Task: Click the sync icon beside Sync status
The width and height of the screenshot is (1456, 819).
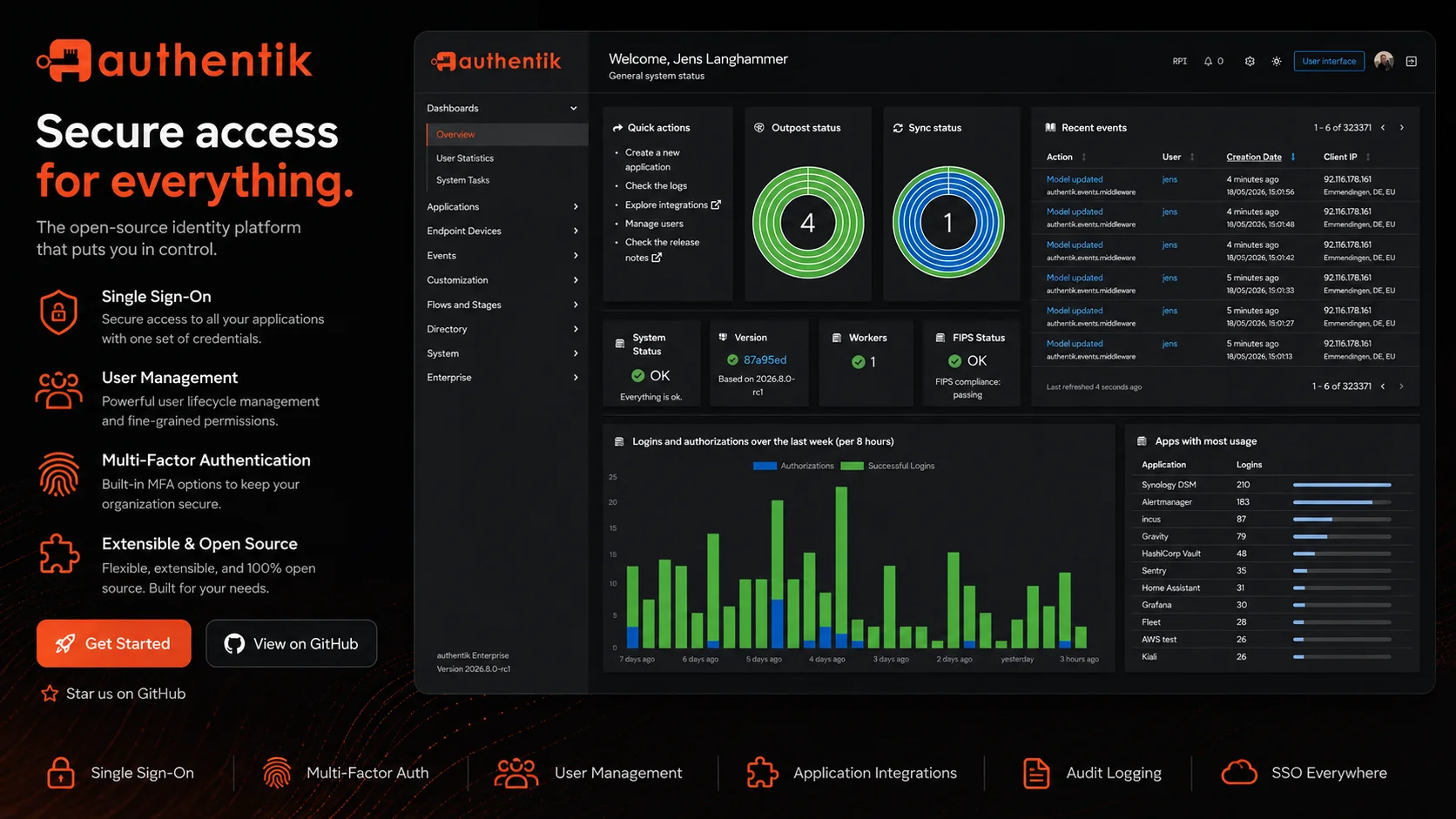Action: point(898,128)
